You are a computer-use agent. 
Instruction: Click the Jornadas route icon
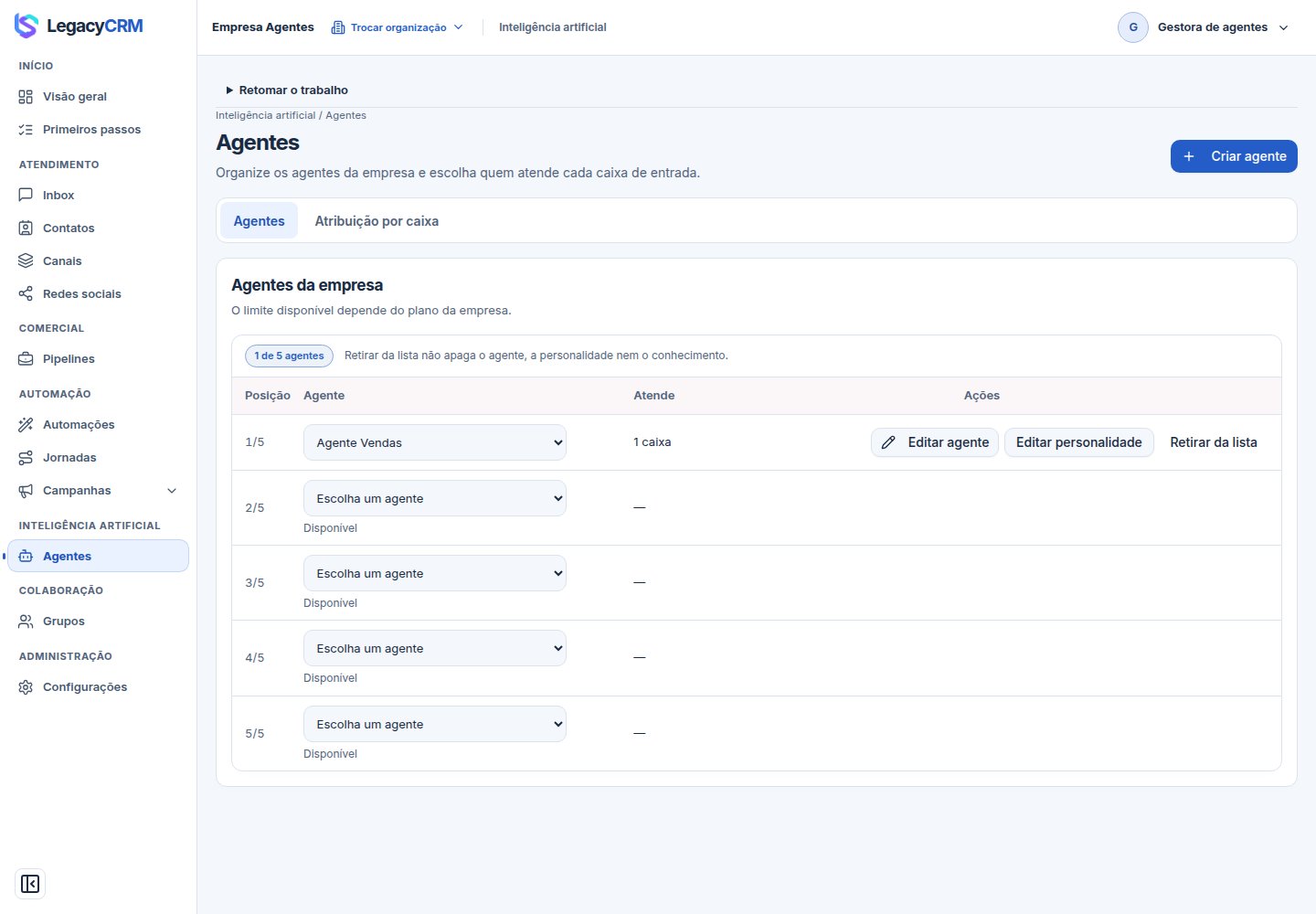26,458
